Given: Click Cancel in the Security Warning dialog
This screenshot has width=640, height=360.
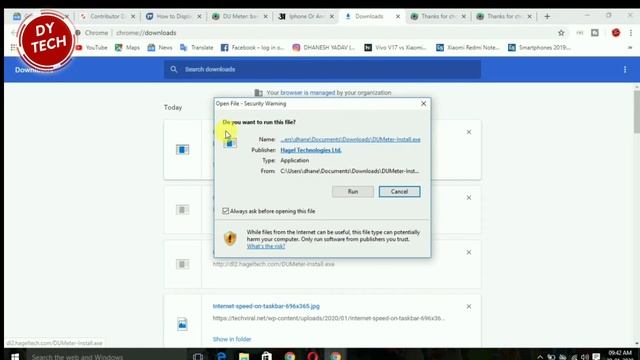Looking at the screenshot, I should (399, 191).
